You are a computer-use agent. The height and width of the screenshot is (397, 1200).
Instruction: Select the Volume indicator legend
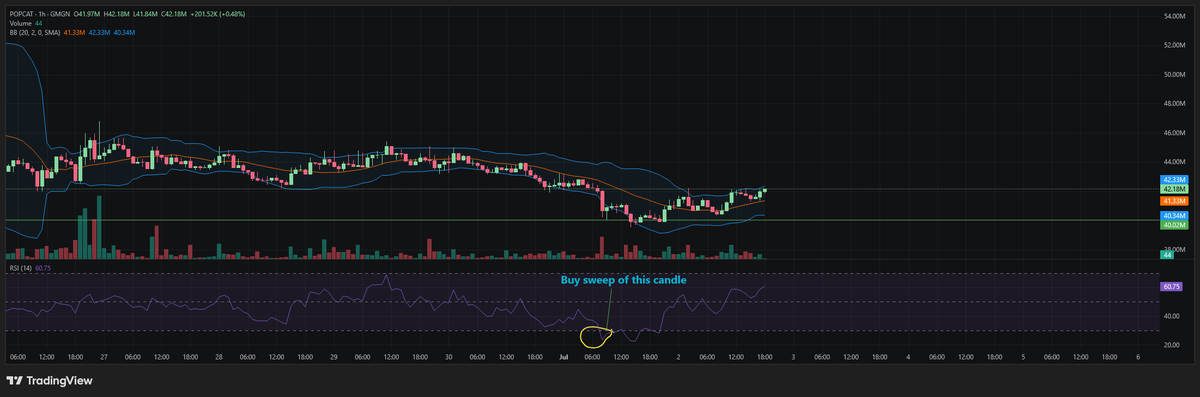tap(20, 23)
